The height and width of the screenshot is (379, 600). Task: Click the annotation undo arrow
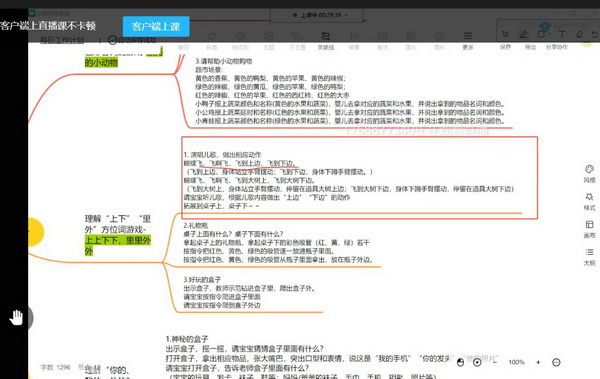click(x=595, y=34)
